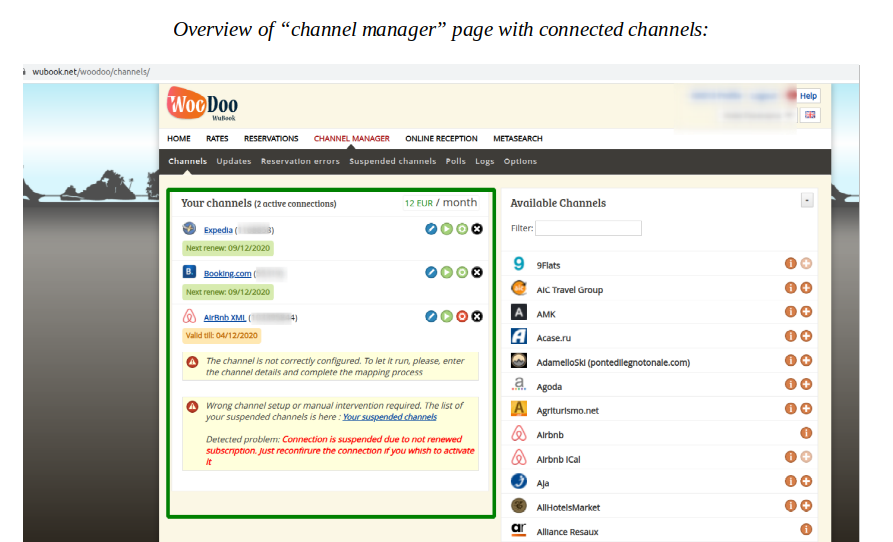Click the Filter input field
This screenshot has height=542, width=893.
coord(588,228)
